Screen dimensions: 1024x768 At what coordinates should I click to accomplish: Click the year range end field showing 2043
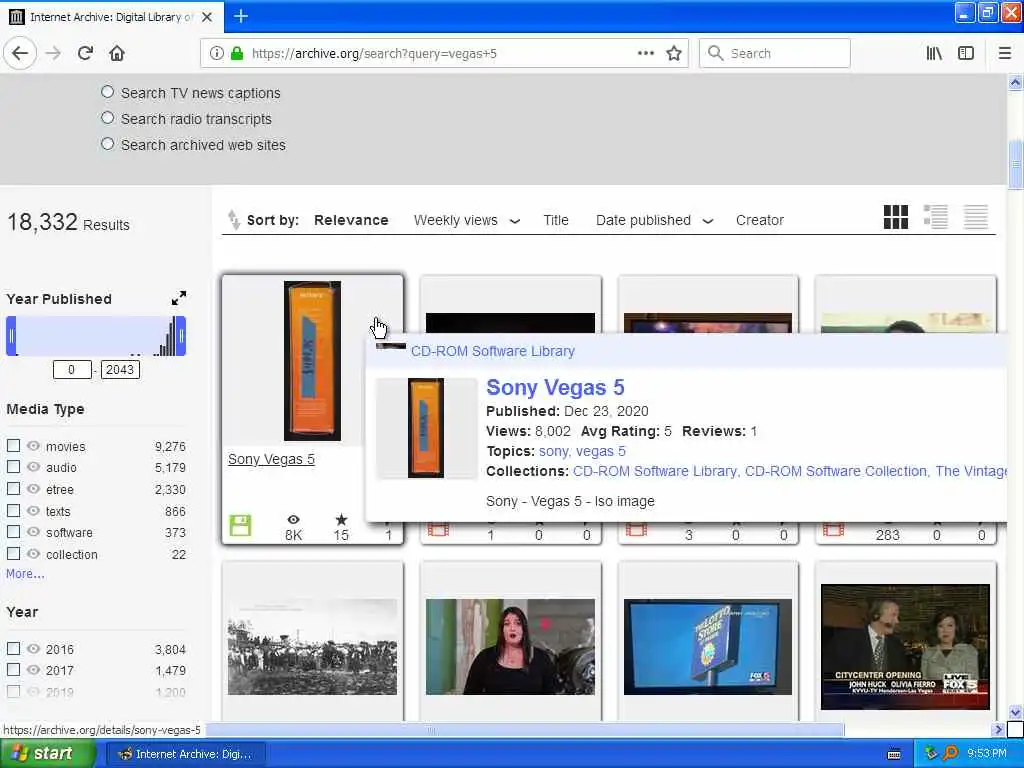coord(120,370)
